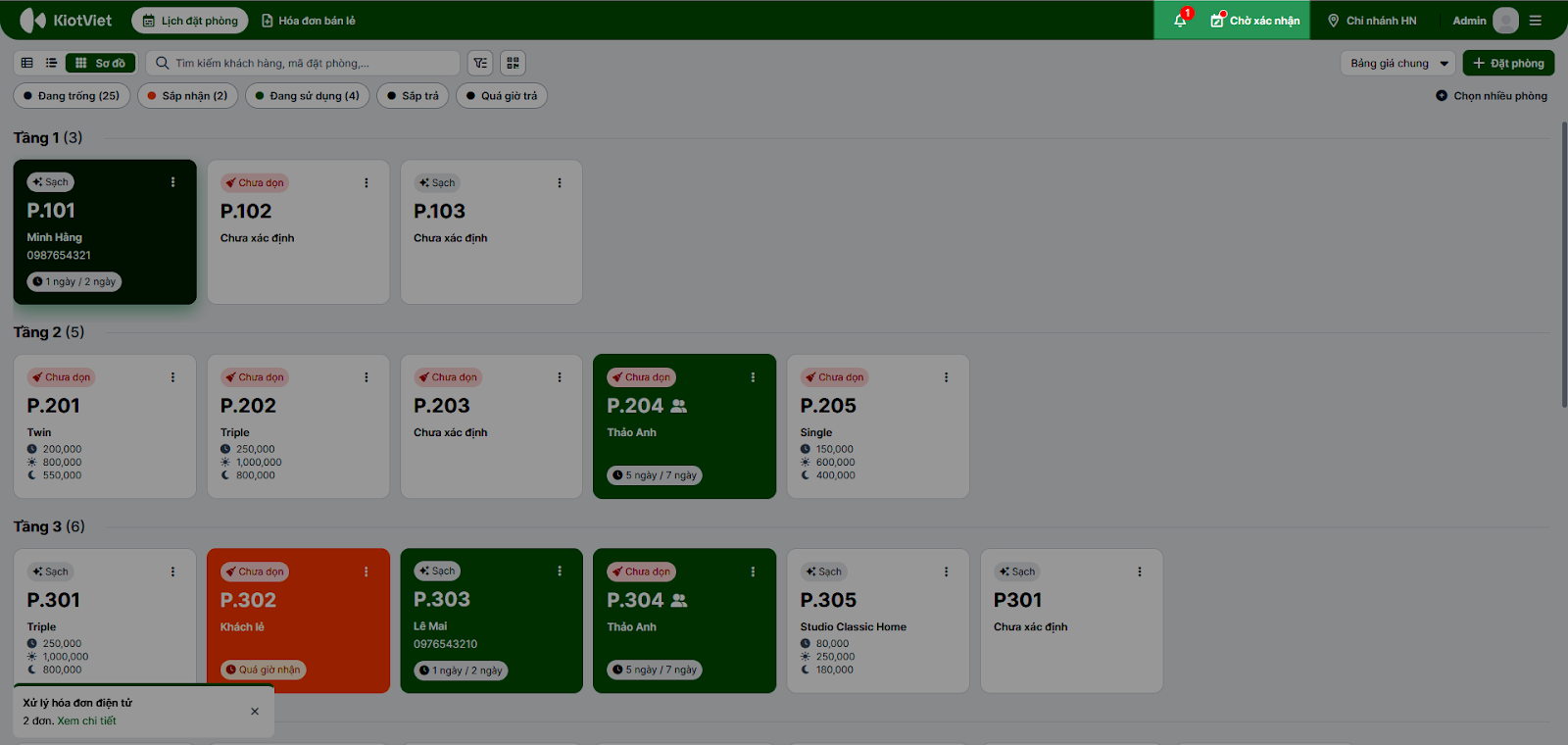This screenshot has width=1568, height=745.
Task: Open the P.301 three-dot menu
Action: pyautogui.click(x=173, y=571)
